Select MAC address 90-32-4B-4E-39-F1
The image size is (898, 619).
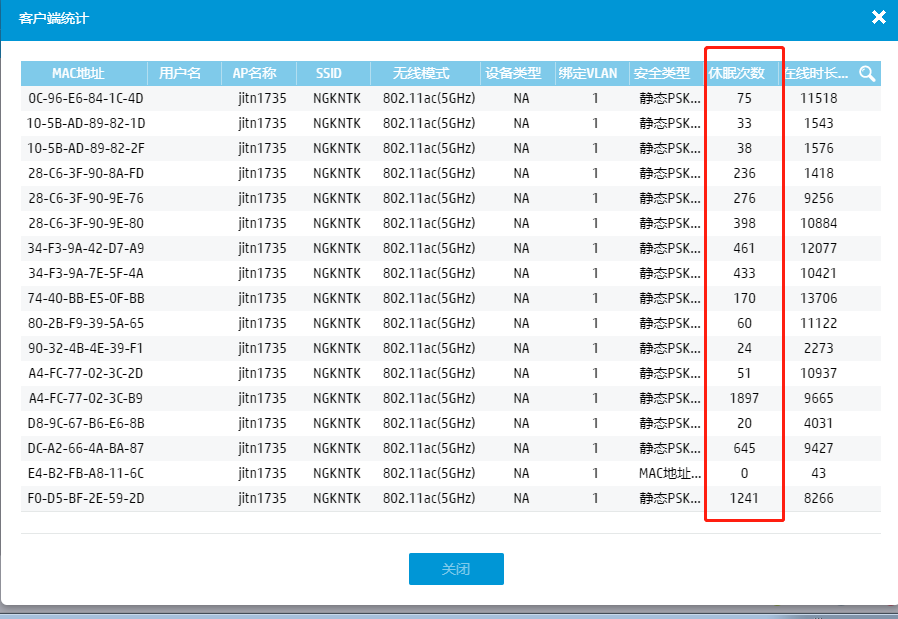pyautogui.click(x=86, y=349)
